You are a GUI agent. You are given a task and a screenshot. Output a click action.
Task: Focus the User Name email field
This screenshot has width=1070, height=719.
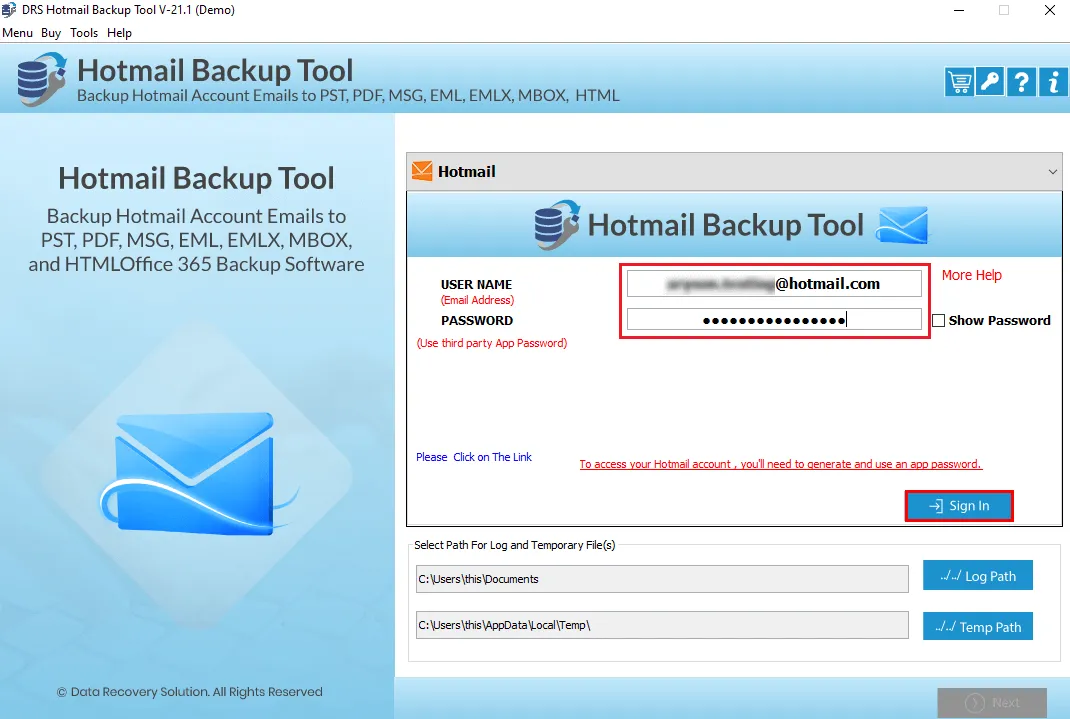click(x=774, y=284)
